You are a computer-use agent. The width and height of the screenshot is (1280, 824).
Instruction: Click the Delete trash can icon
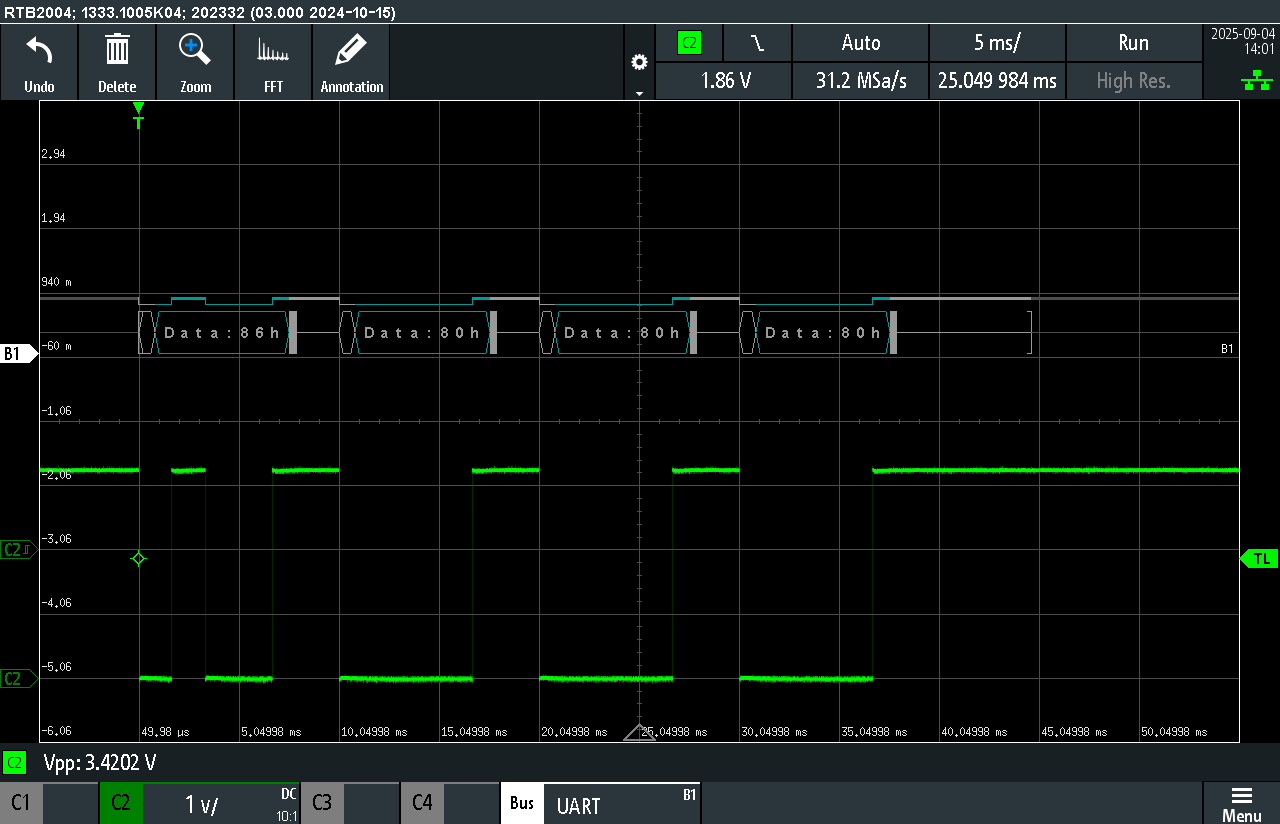tap(117, 50)
